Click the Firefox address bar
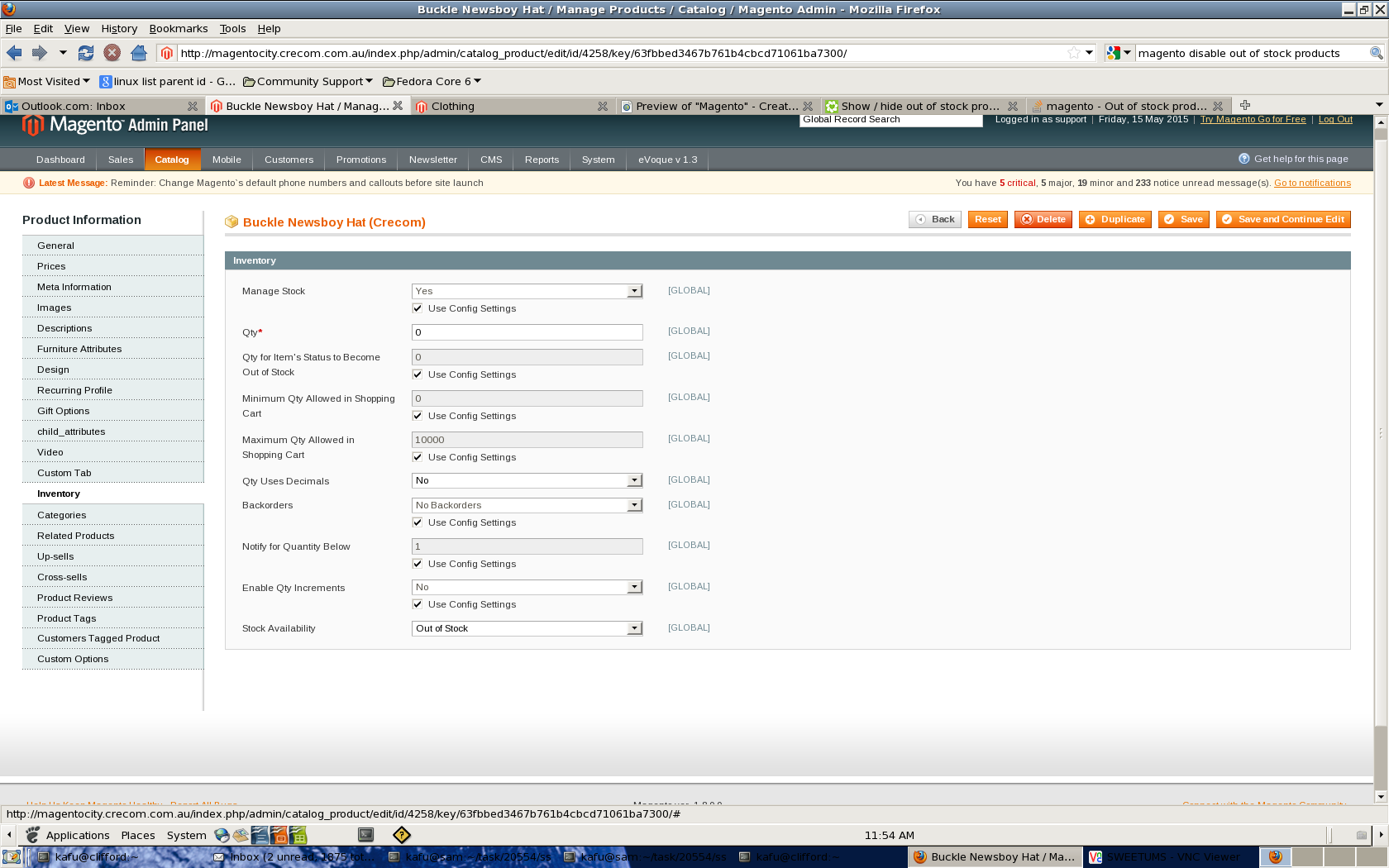 tap(620, 53)
